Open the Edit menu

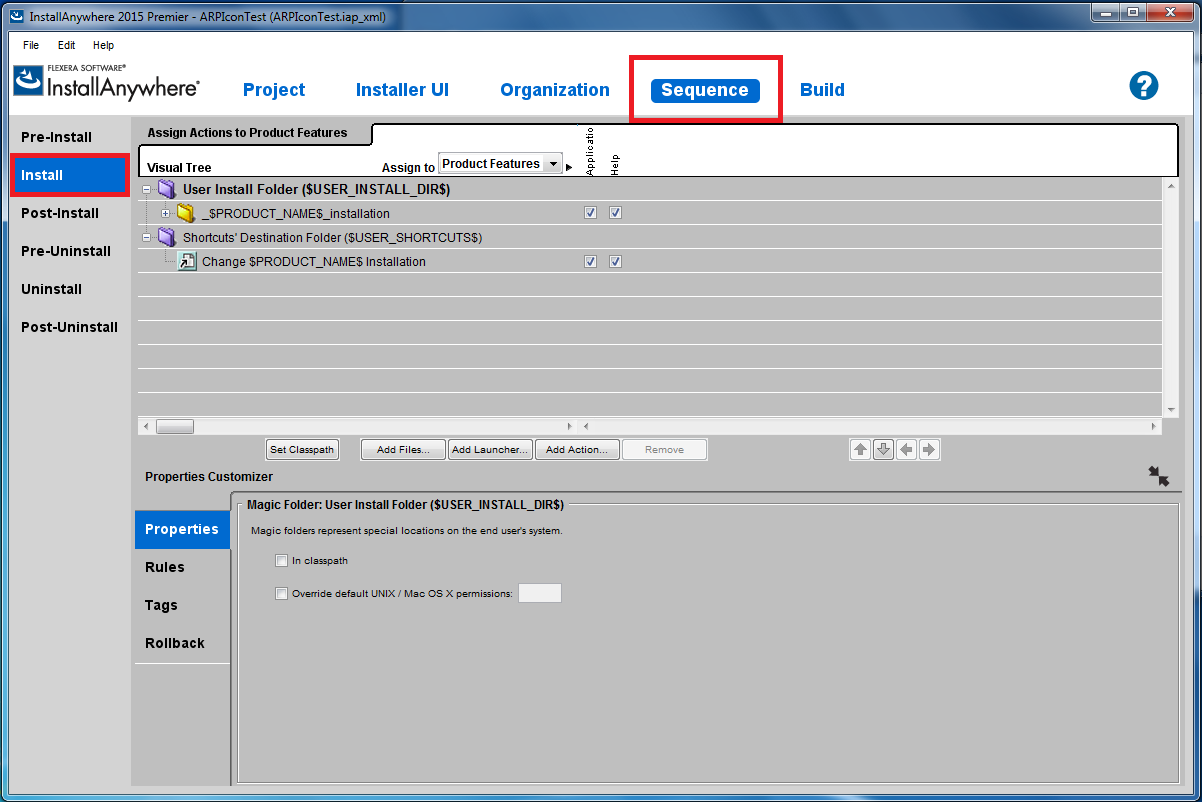pos(67,45)
